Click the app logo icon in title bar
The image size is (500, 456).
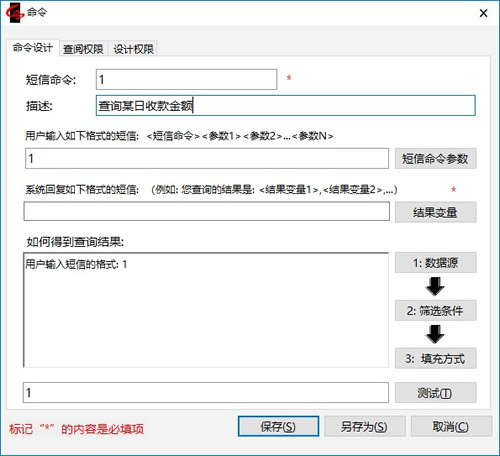(15, 13)
